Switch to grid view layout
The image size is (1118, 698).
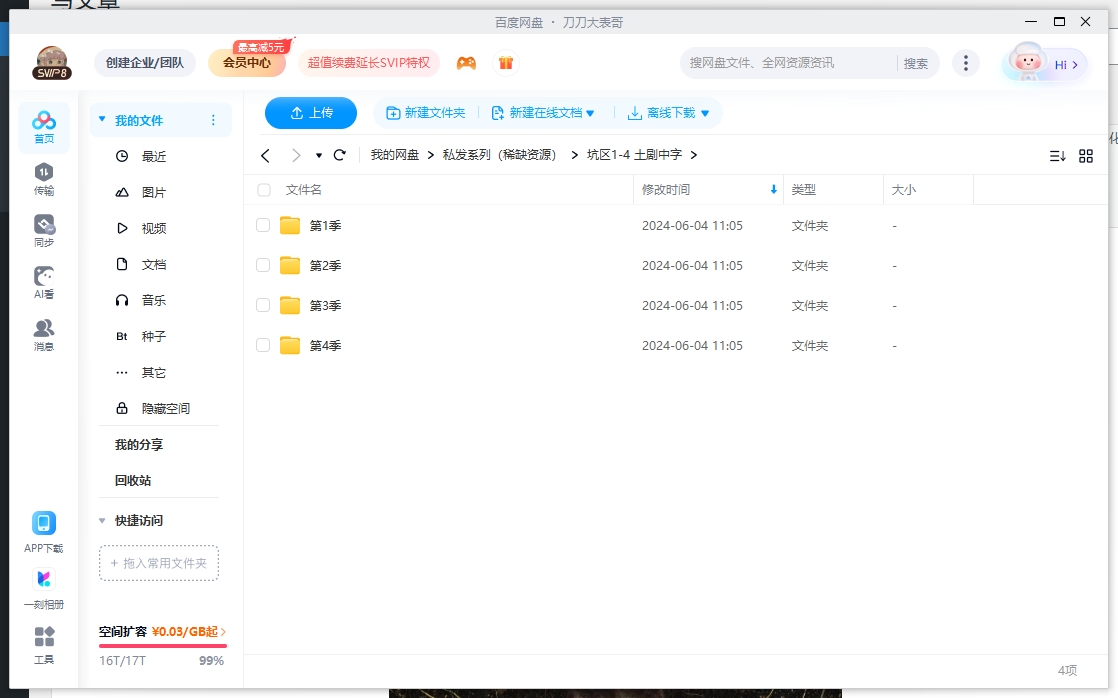tap(1086, 157)
